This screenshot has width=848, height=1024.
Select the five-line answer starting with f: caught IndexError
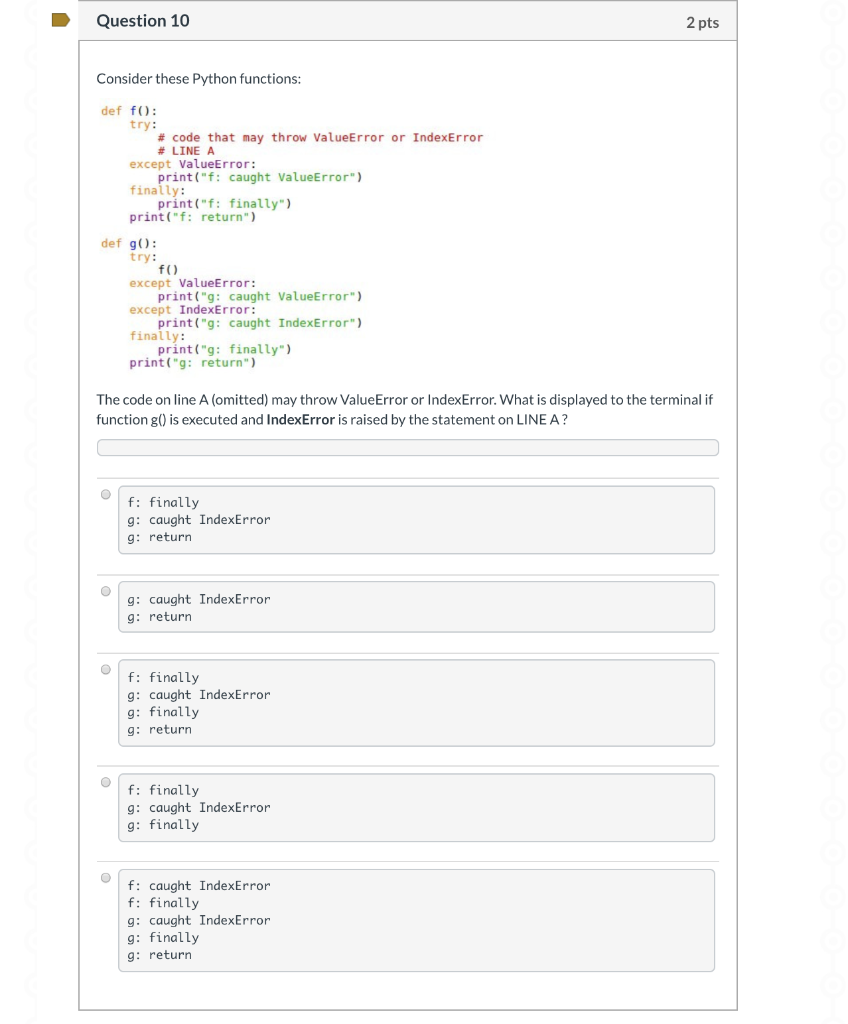pos(417,919)
